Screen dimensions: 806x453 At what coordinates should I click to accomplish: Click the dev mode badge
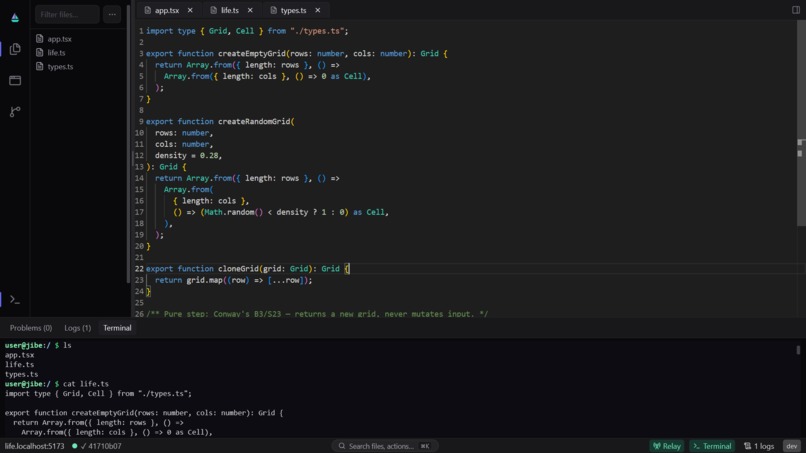click(x=792, y=446)
